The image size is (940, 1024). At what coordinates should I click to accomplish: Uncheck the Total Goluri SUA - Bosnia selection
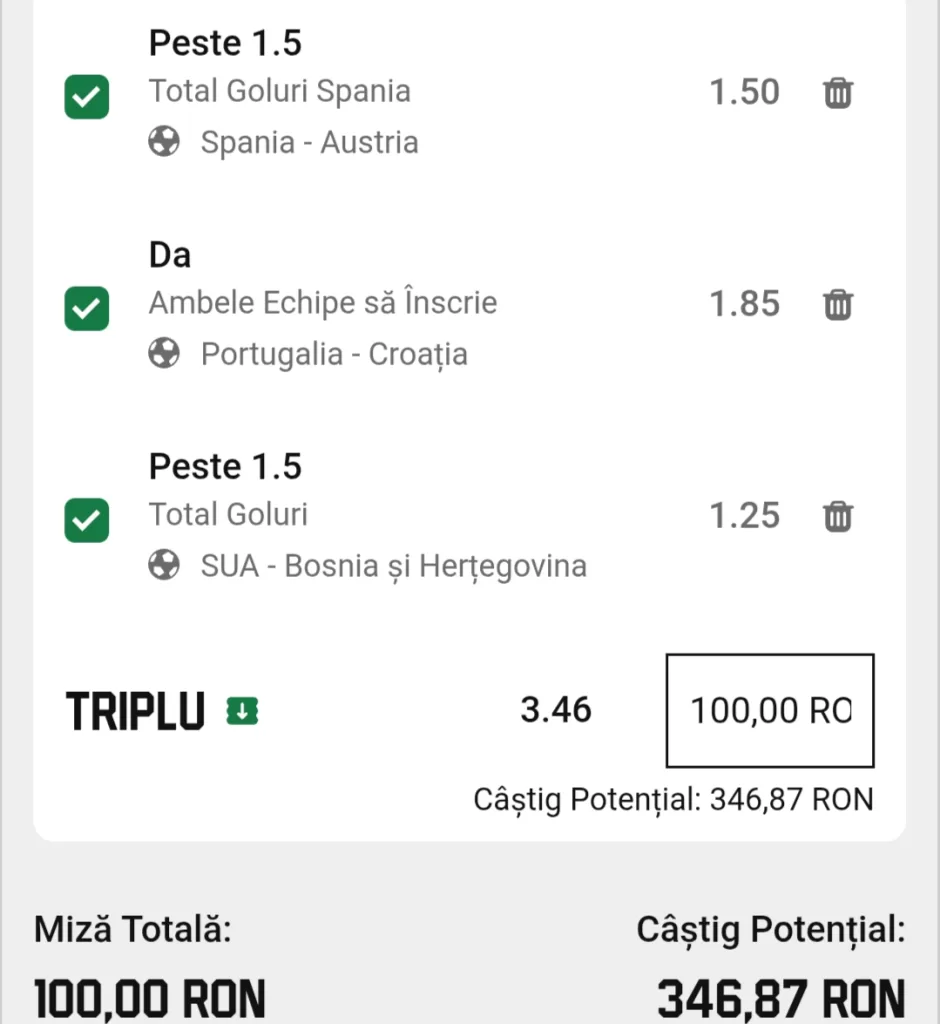click(x=87, y=520)
